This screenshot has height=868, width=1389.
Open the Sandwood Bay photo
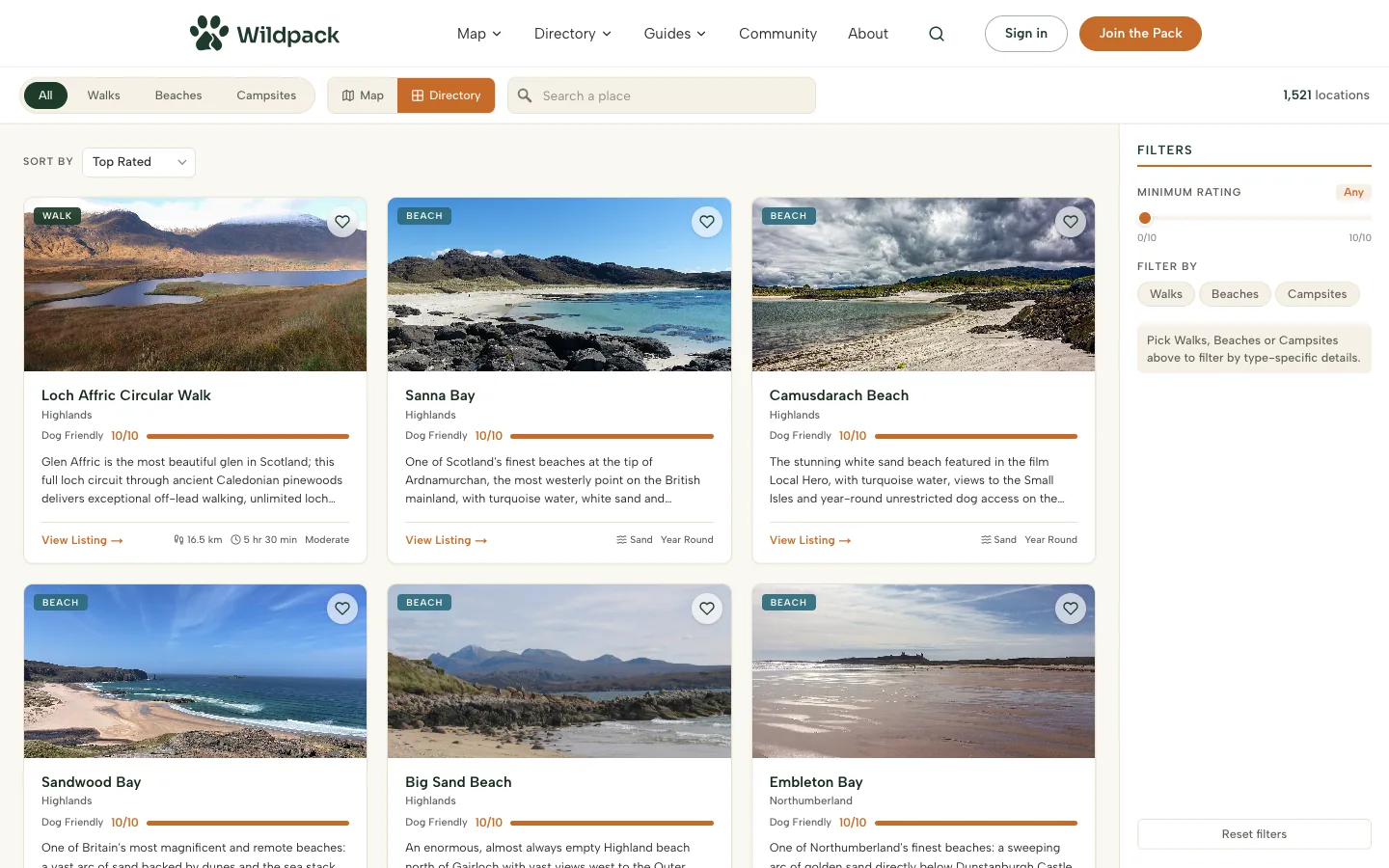point(195,671)
